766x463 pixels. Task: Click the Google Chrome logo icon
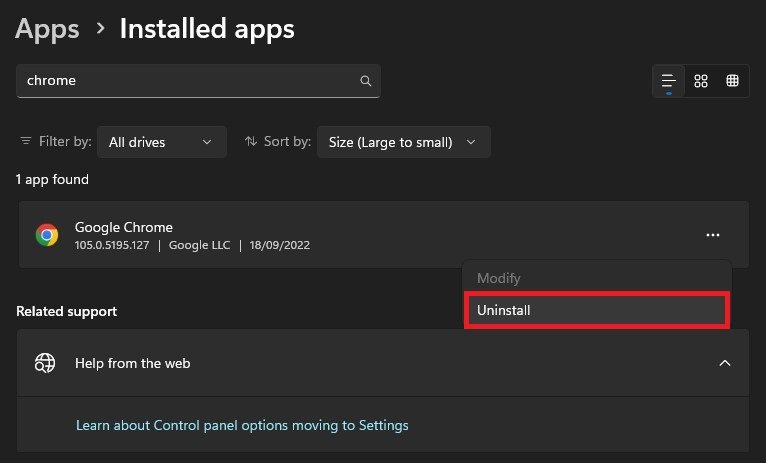coord(47,235)
